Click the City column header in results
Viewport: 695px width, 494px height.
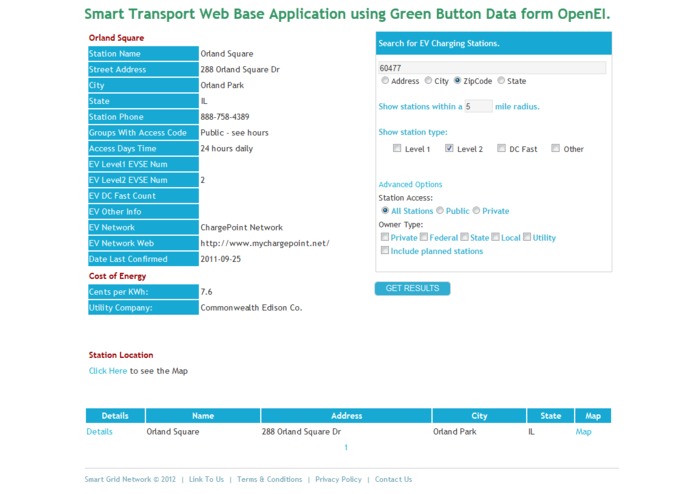coord(479,416)
